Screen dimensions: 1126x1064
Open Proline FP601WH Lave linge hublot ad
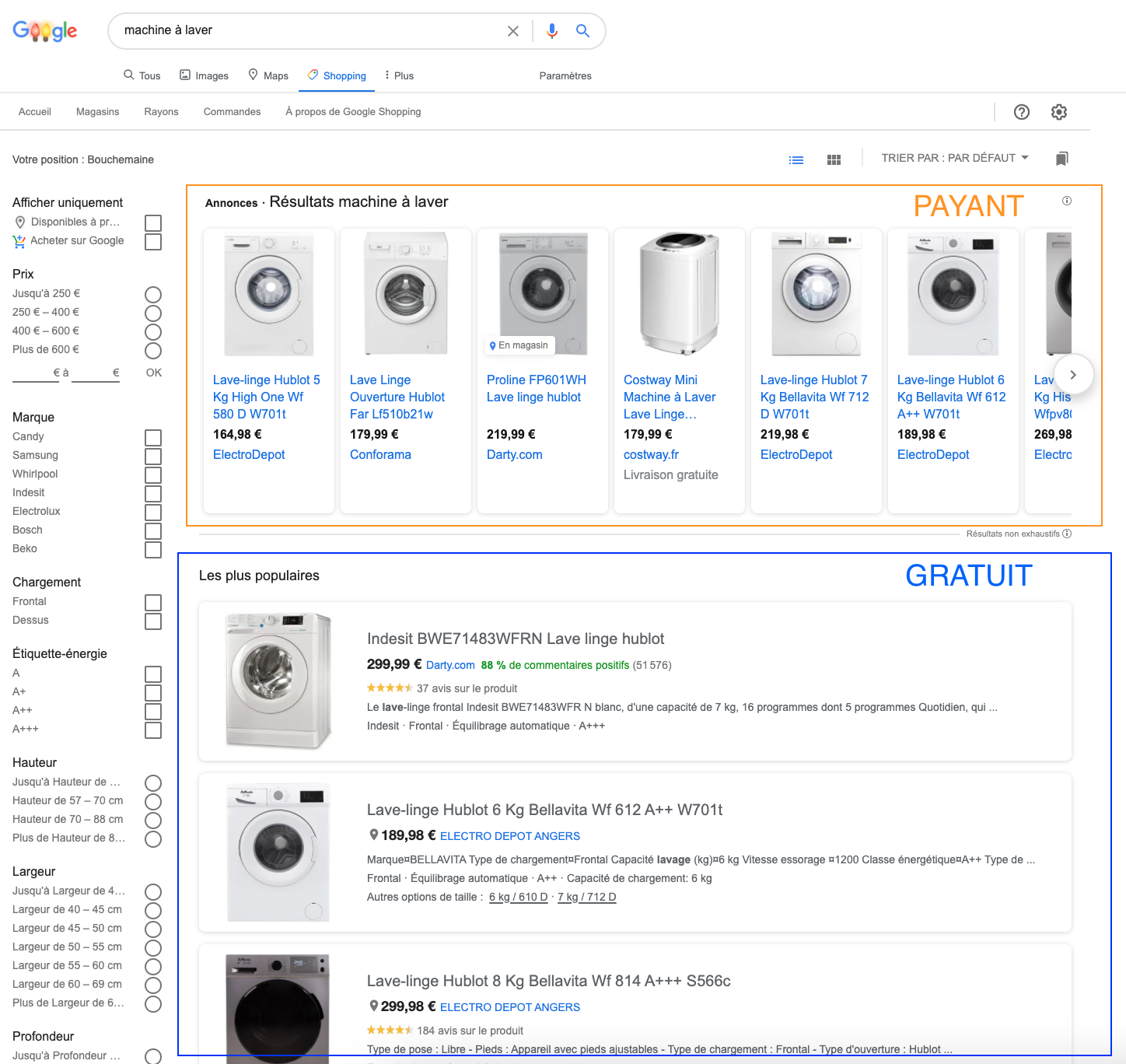point(537,388)
